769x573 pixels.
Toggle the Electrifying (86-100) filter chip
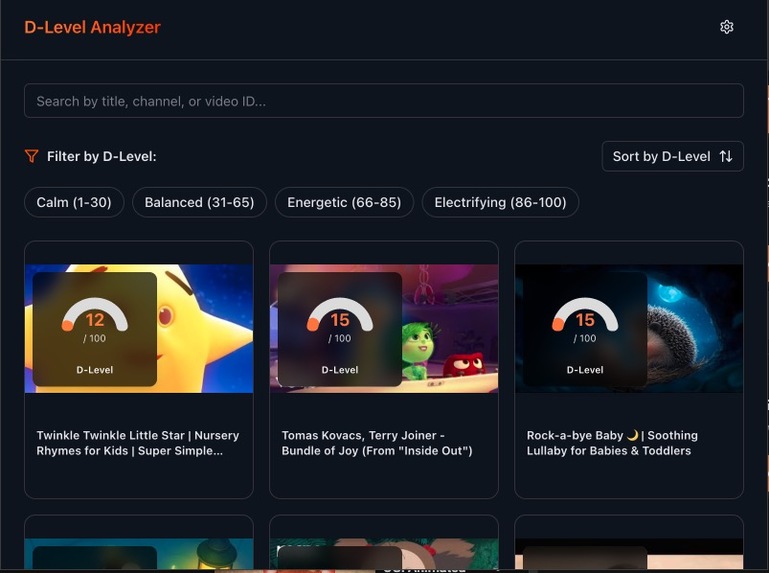coord(500,202)
